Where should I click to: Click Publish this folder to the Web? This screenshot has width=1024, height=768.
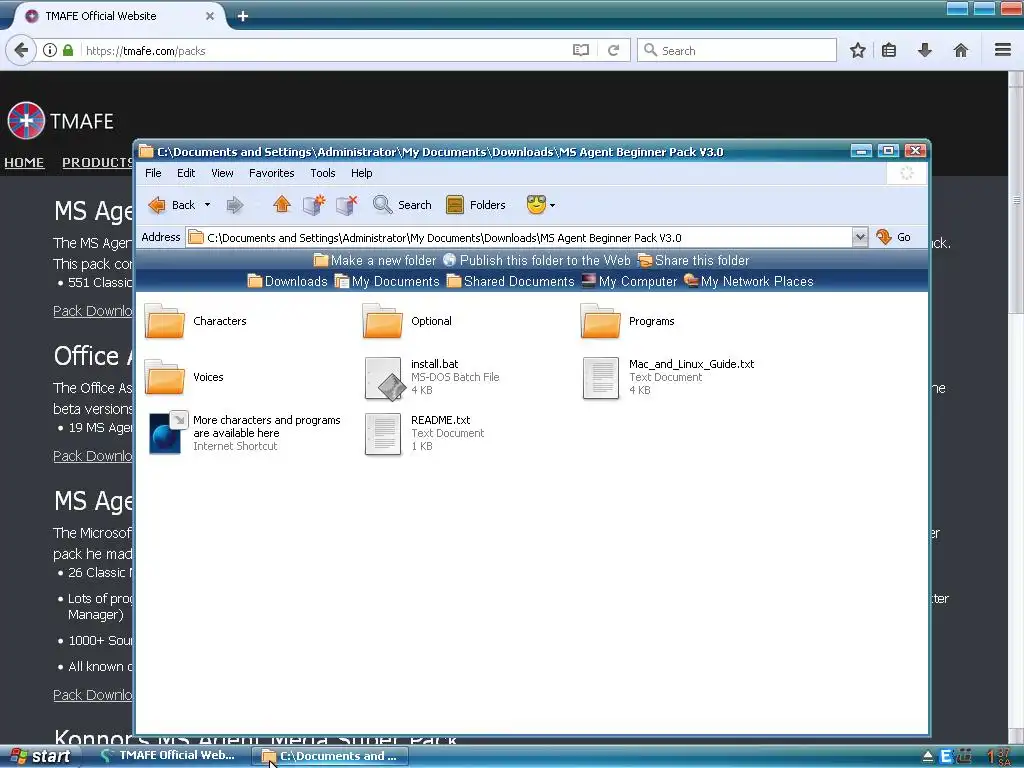537,261
